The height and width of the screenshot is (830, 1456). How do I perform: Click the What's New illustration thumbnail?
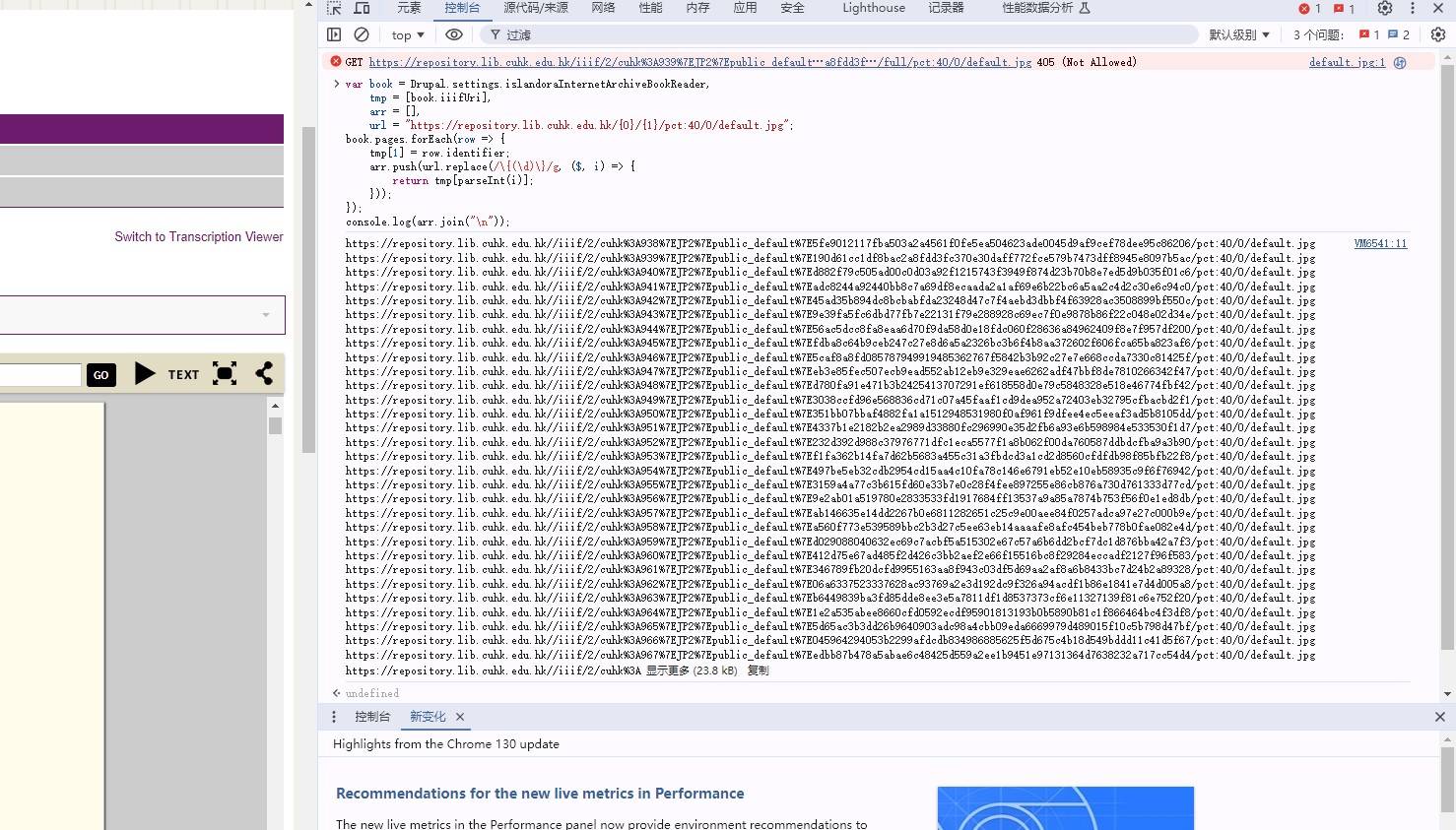(1065, 808)
